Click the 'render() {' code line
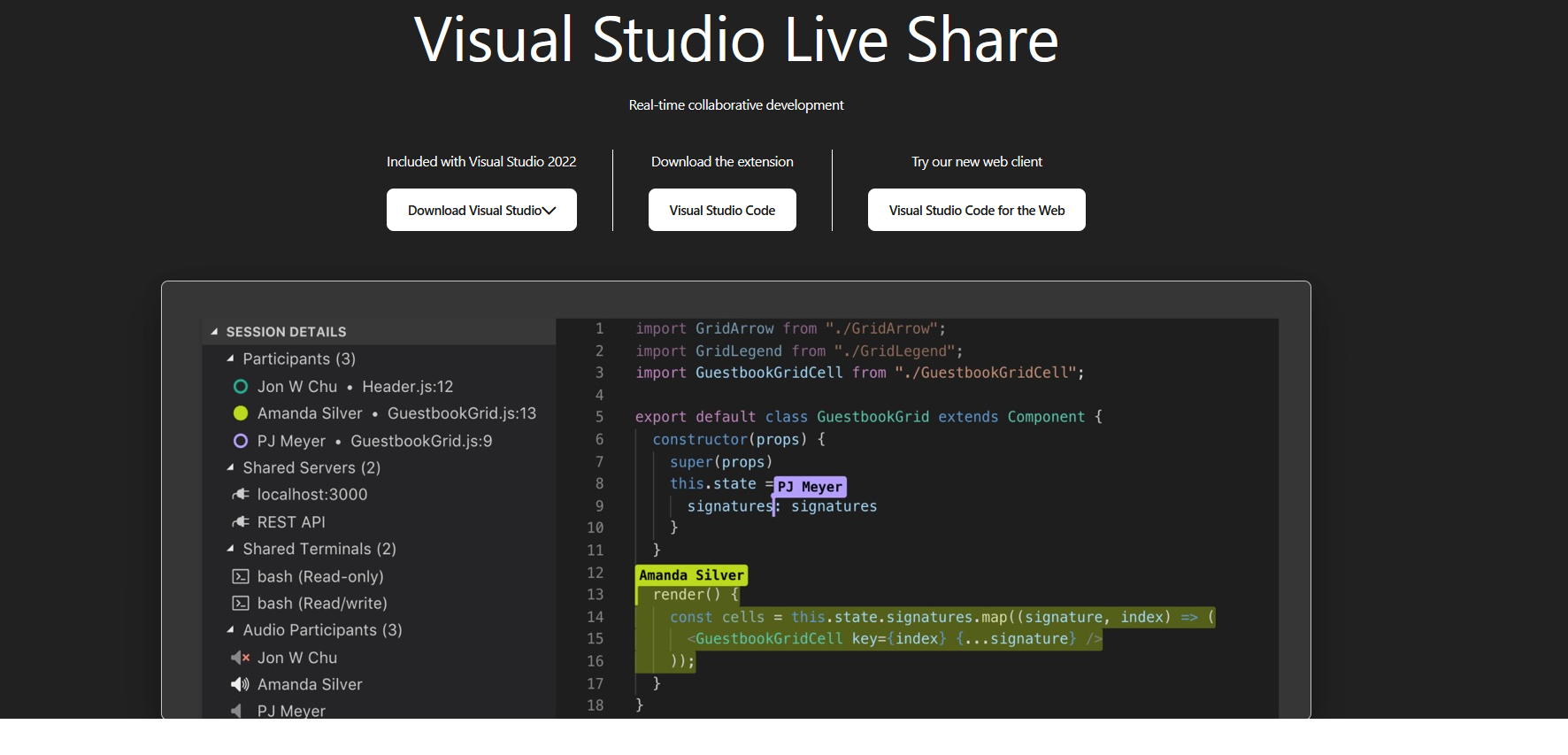The height and width of the screenshot is (755, 1568). pos(696,595)
